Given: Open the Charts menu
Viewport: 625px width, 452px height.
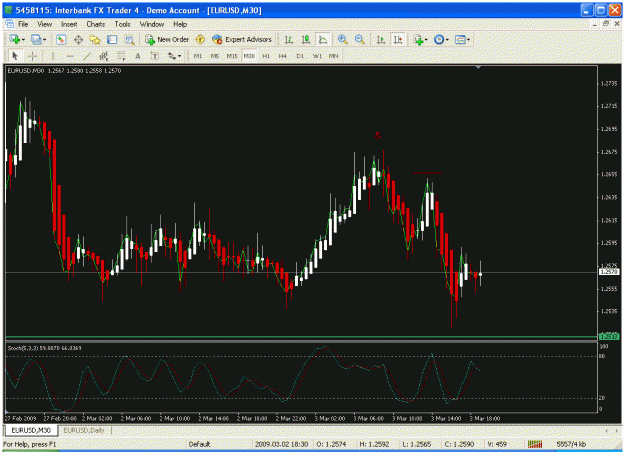Looking at the screenshot, I should (96, 24).
